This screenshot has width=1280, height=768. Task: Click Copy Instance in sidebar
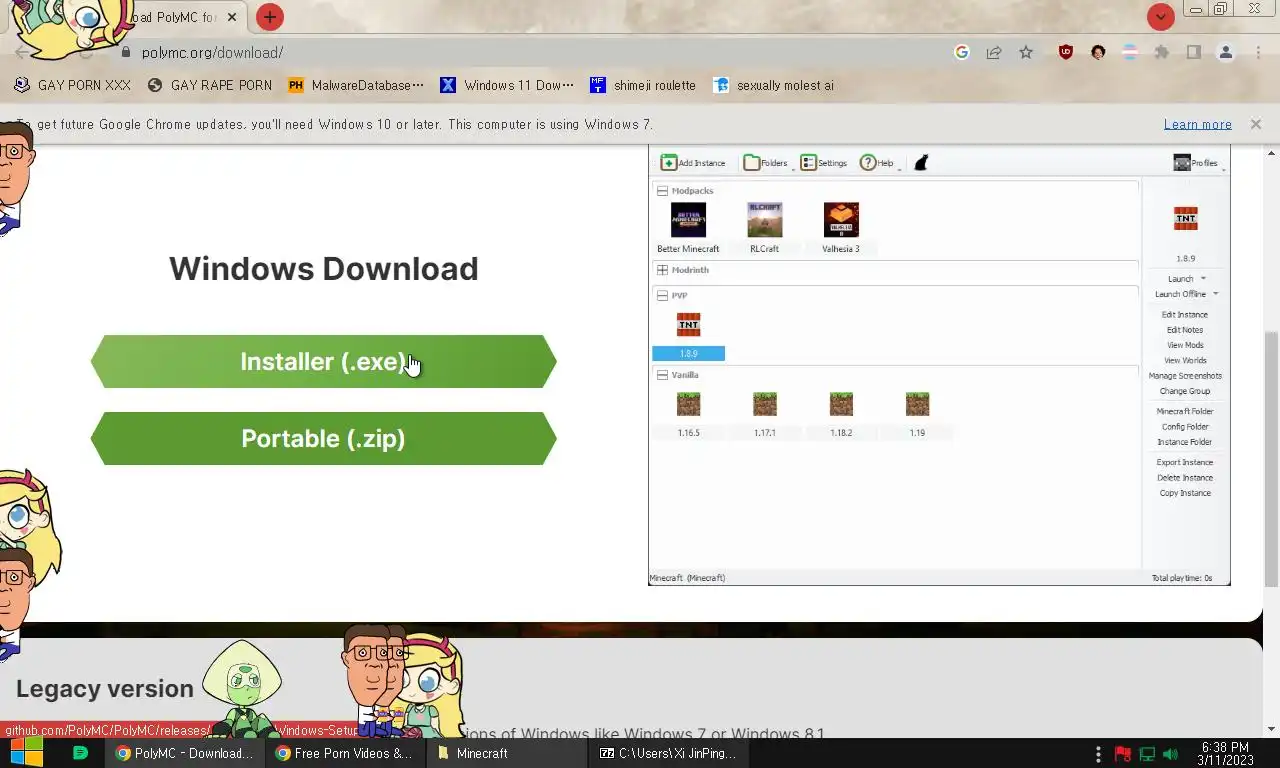click(1185, 493)
